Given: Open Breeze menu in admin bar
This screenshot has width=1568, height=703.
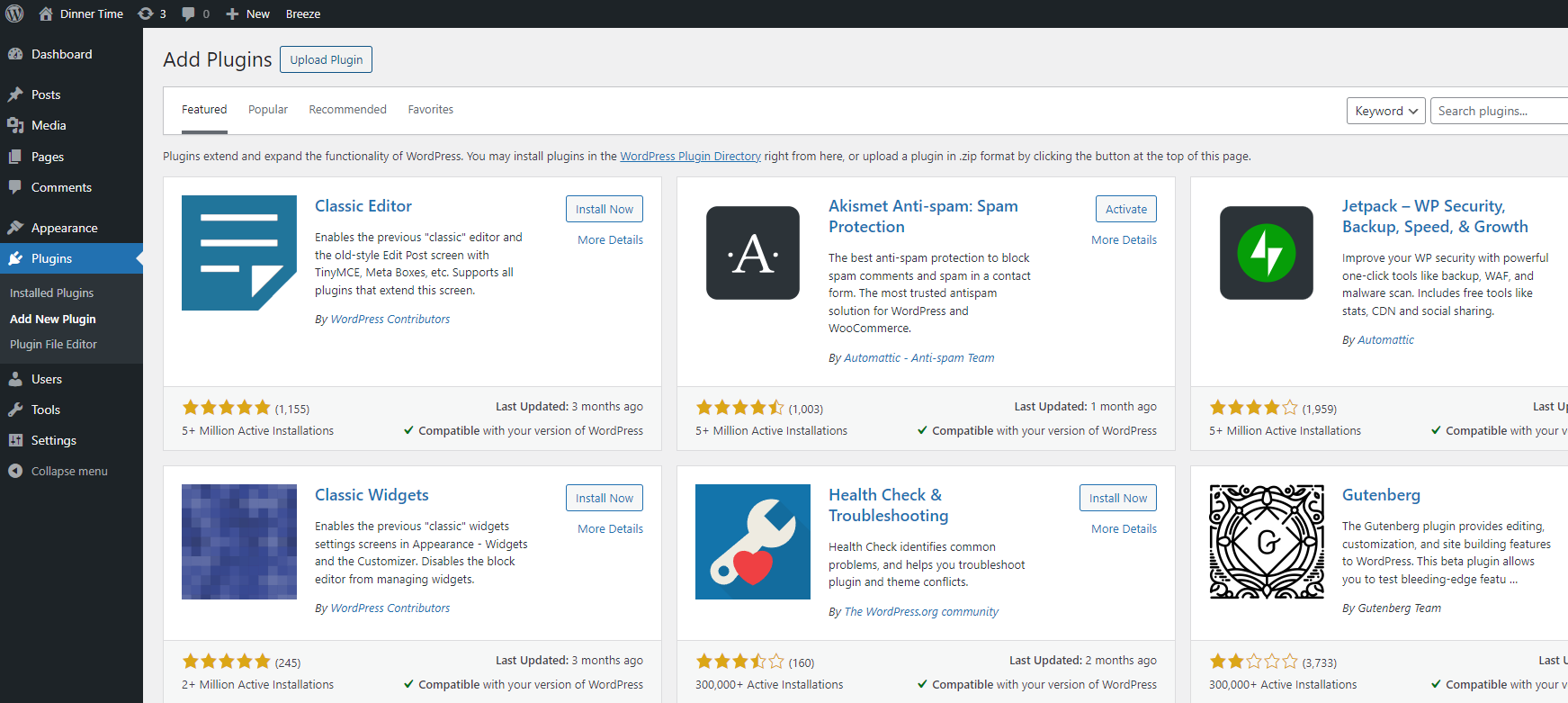Looking at the screenshot, I should [303, 14].
